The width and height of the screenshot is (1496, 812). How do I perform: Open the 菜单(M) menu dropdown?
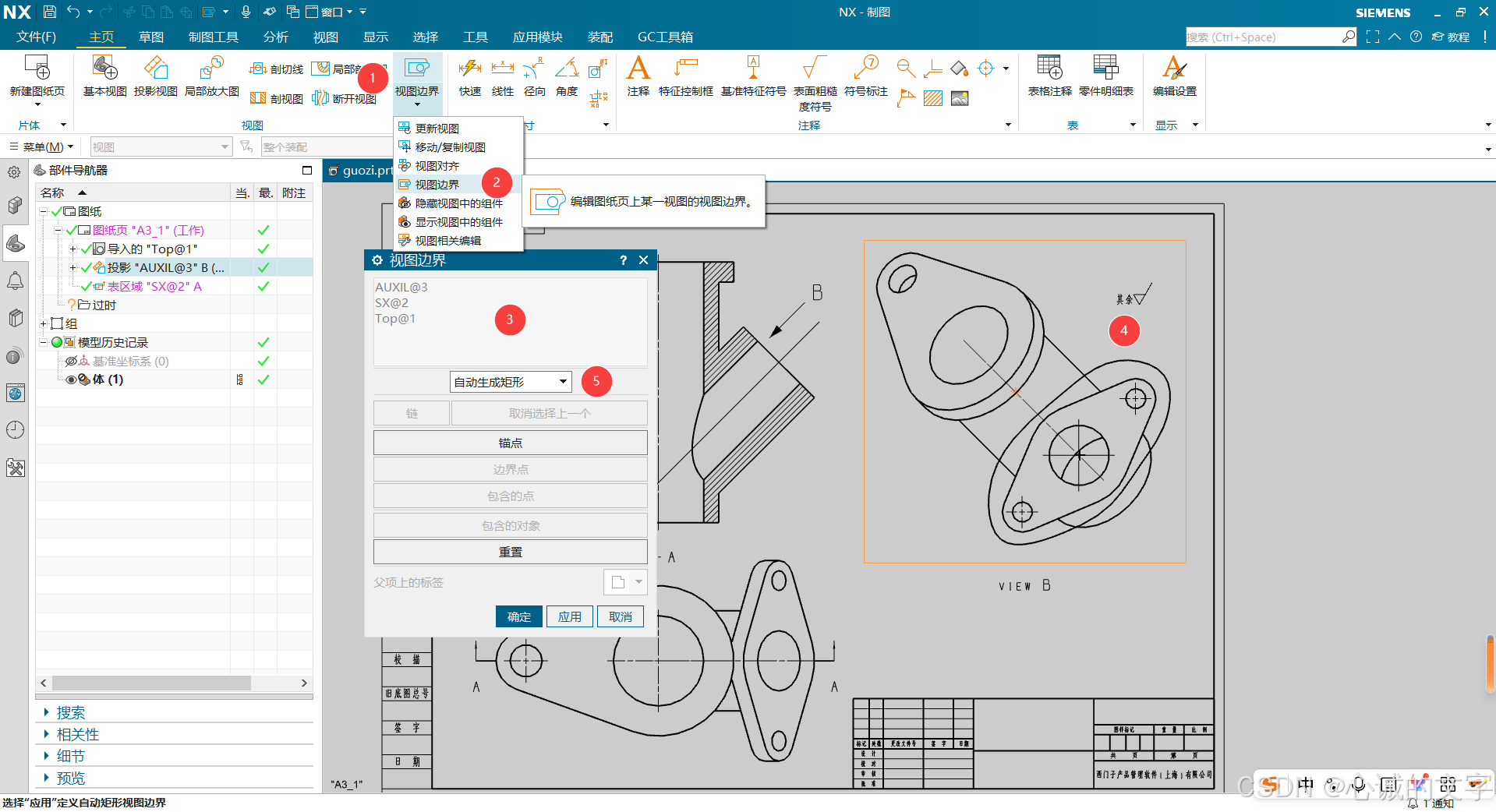tap(42, 147)
